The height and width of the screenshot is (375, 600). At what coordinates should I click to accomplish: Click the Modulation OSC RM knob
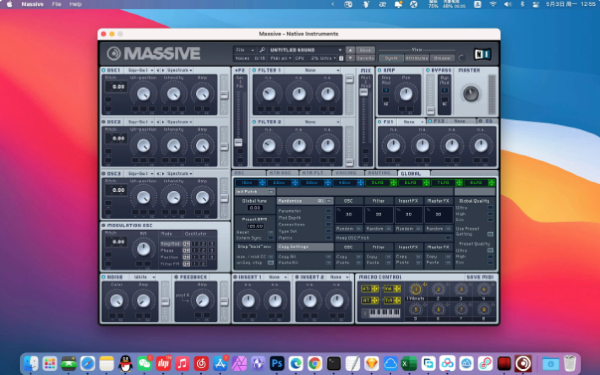[143, 249]
